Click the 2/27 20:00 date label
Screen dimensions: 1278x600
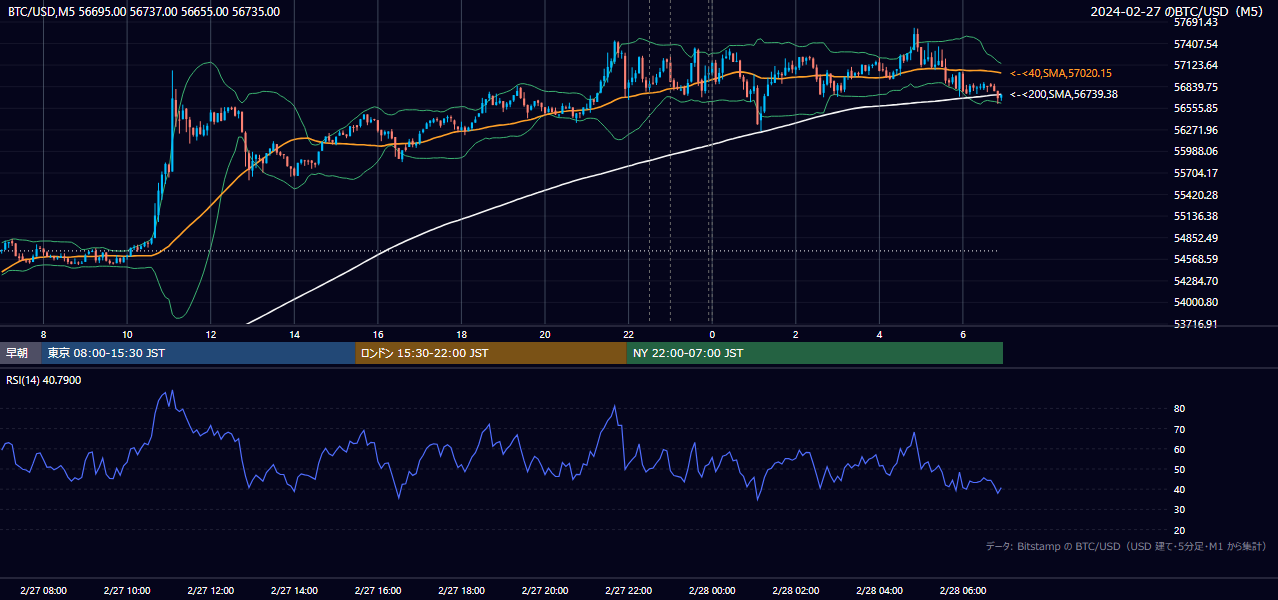(x=544, y=591)
